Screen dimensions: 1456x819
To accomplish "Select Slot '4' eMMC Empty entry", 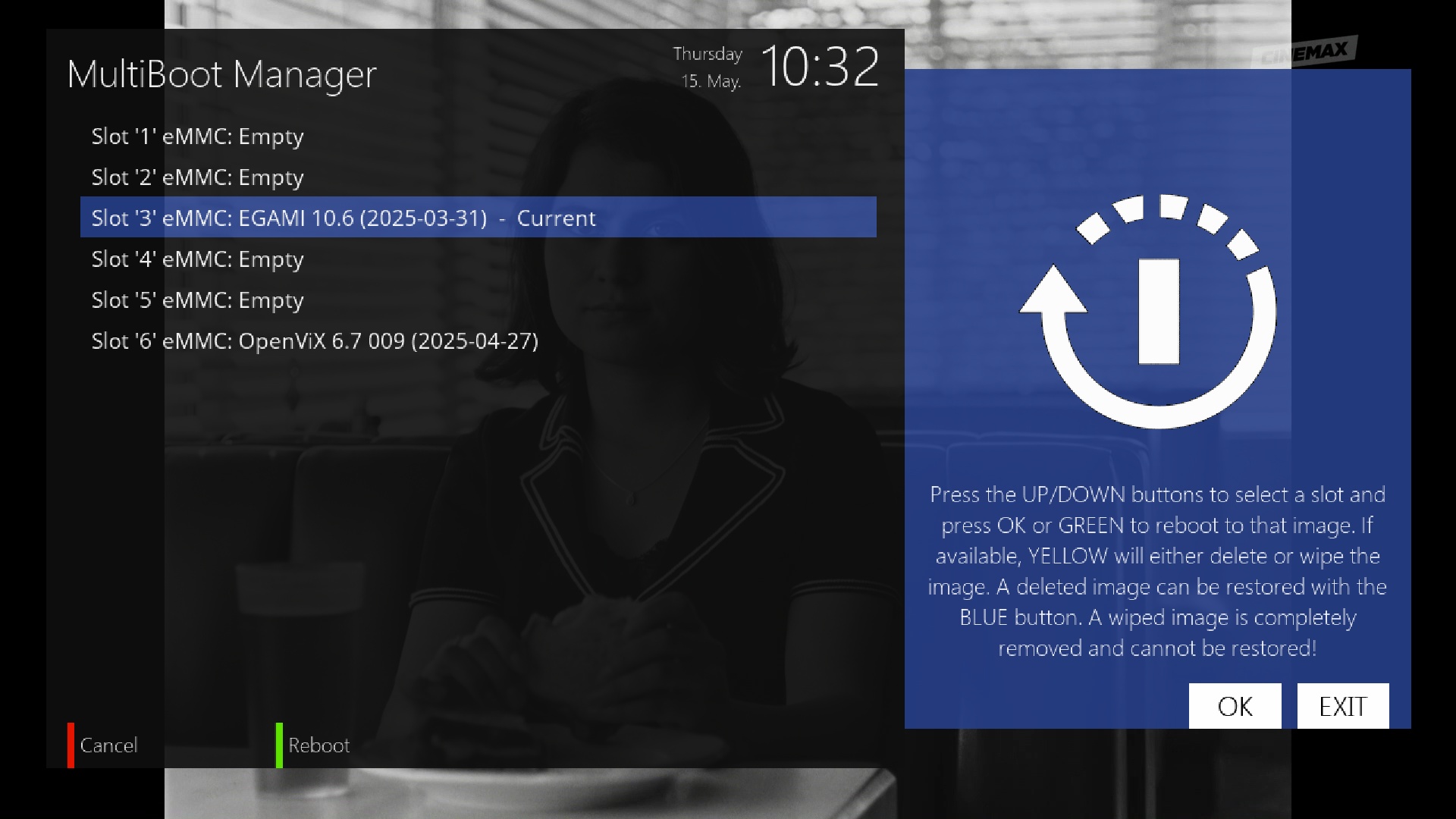I will [x=197, y=259].
